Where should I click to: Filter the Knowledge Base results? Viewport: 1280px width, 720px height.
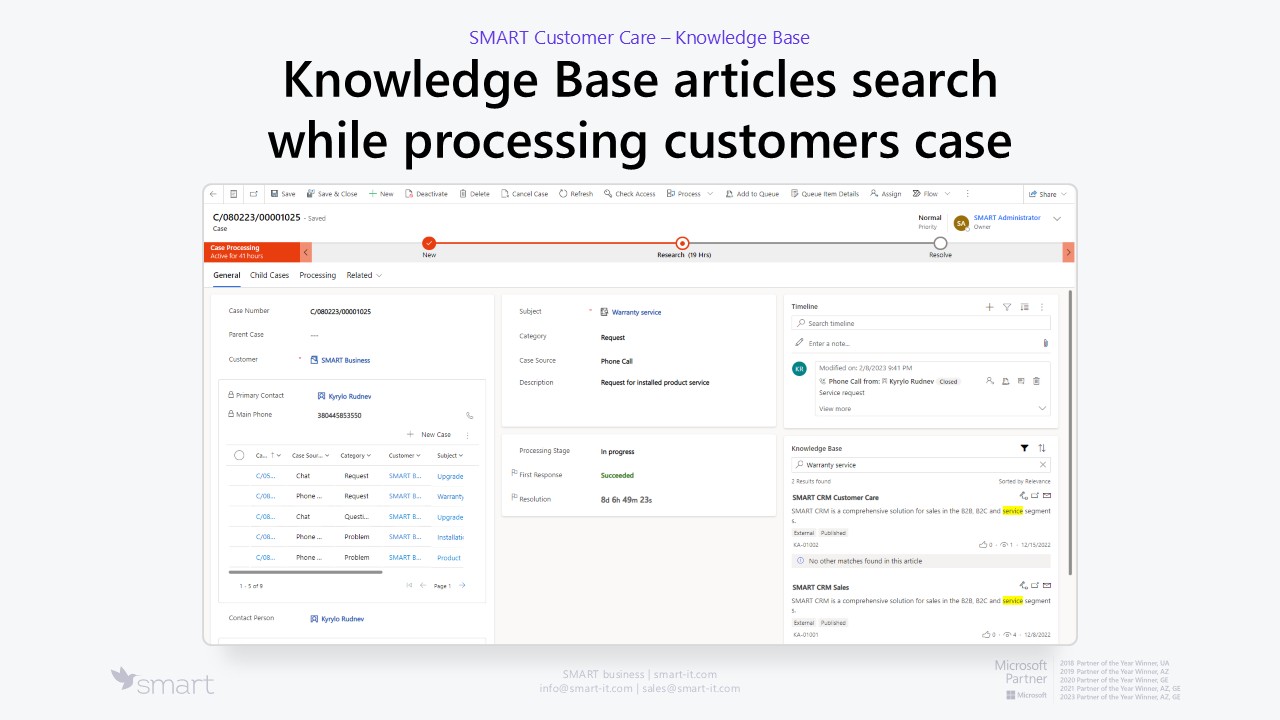[x=1024, y=449]
